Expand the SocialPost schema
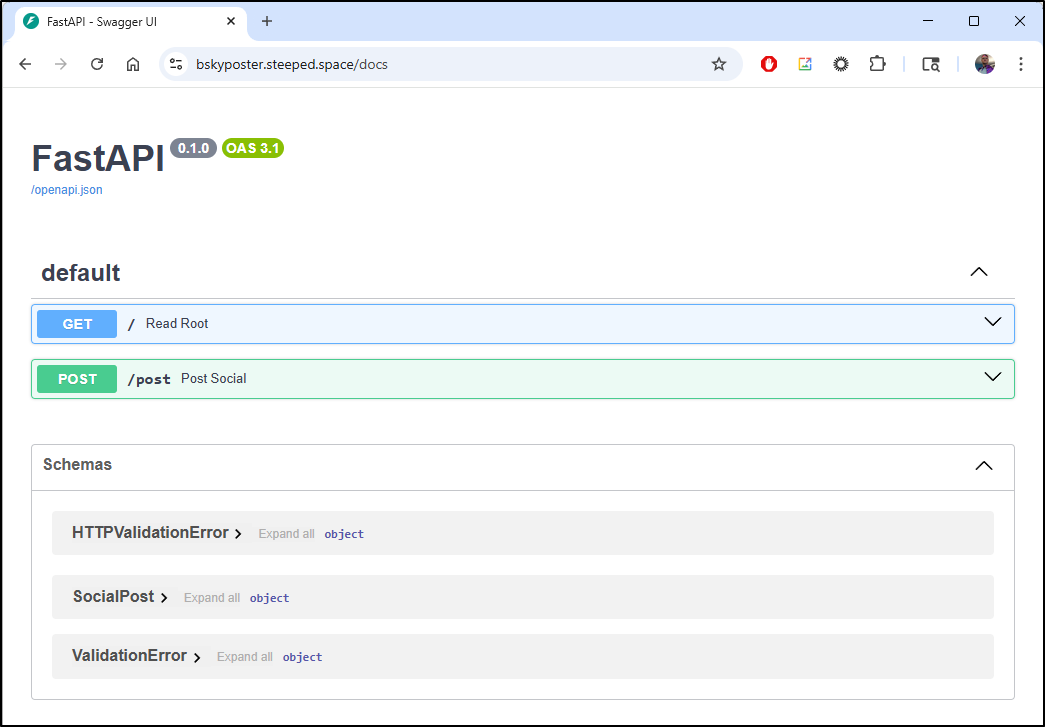 point(164,596)
